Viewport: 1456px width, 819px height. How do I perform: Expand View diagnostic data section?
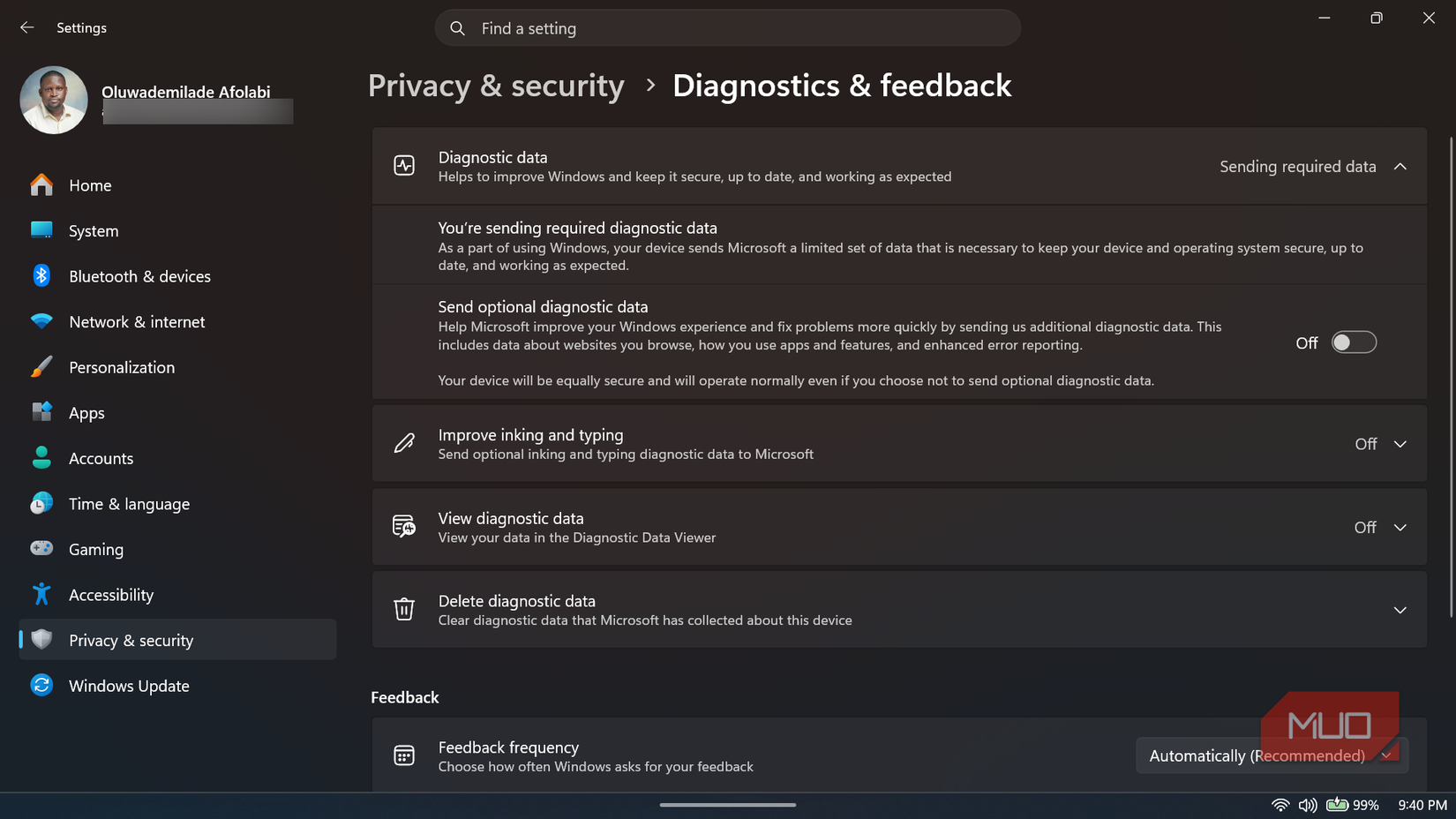click(x=1400, y=528)
